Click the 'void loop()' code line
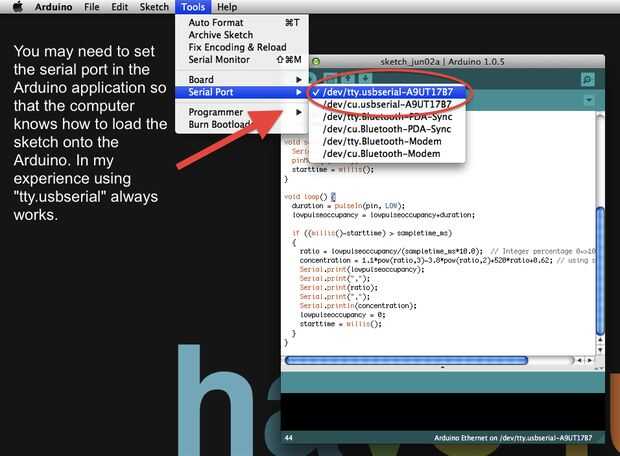Screen dimensions: 620x456 [x=310, y=197]
